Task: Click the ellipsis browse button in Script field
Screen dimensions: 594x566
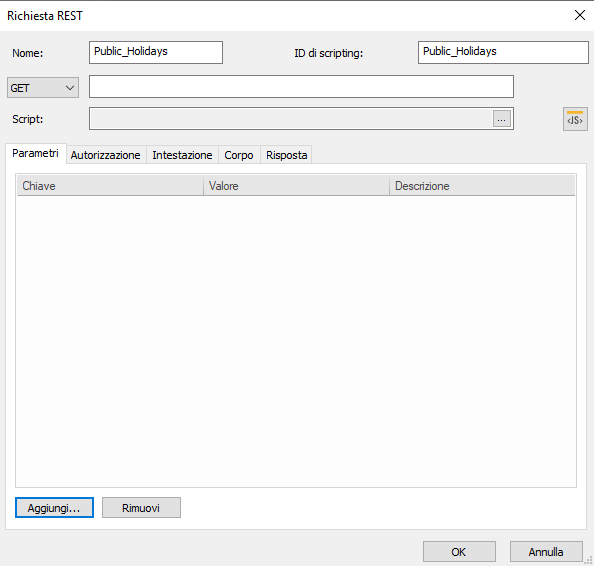Action: coord(502,119)
